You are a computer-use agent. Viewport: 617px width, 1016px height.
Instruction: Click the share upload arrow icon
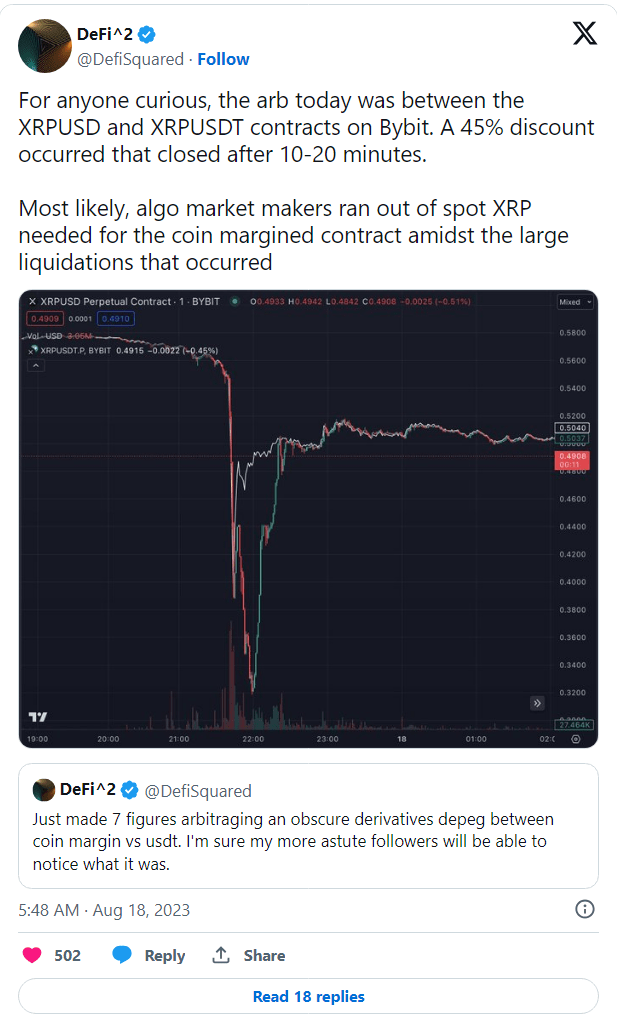pyautogui.click(x=221, y=954)
